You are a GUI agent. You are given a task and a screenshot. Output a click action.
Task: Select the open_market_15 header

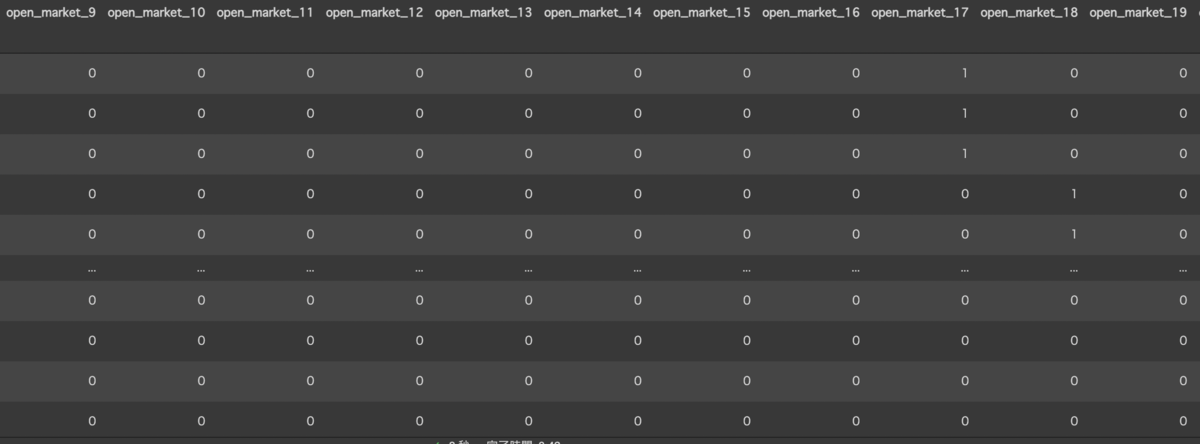click(701, 13)
